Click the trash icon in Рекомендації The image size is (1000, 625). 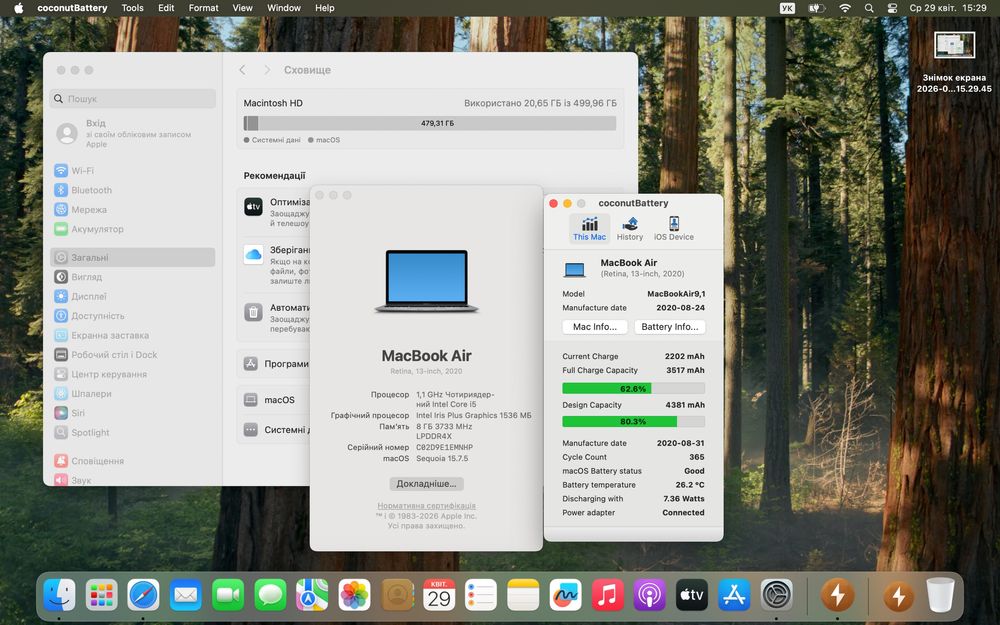point(253,312)
